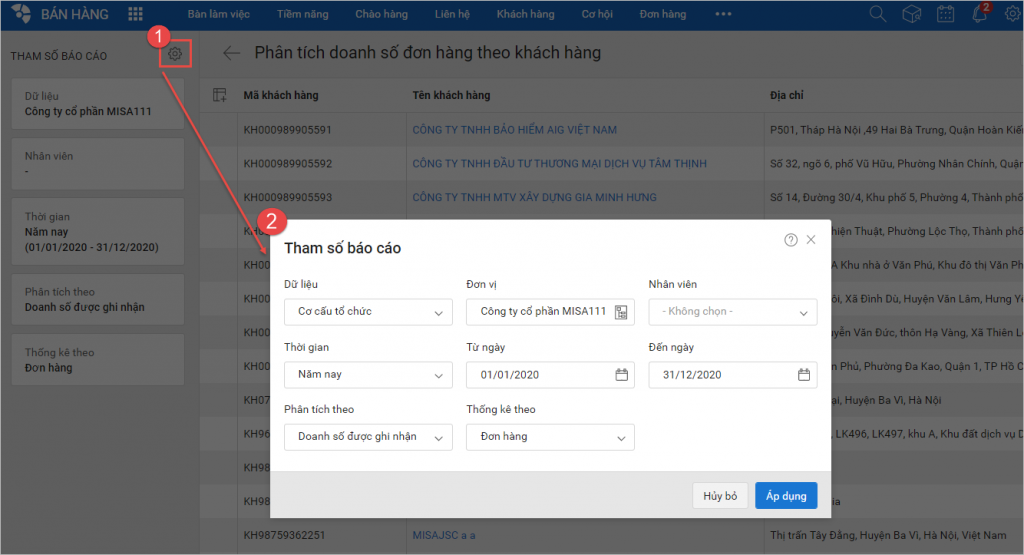This screenshot has height=555, width=1024.
Task: Open the calendar icon in header
Action: coord(945,14)
